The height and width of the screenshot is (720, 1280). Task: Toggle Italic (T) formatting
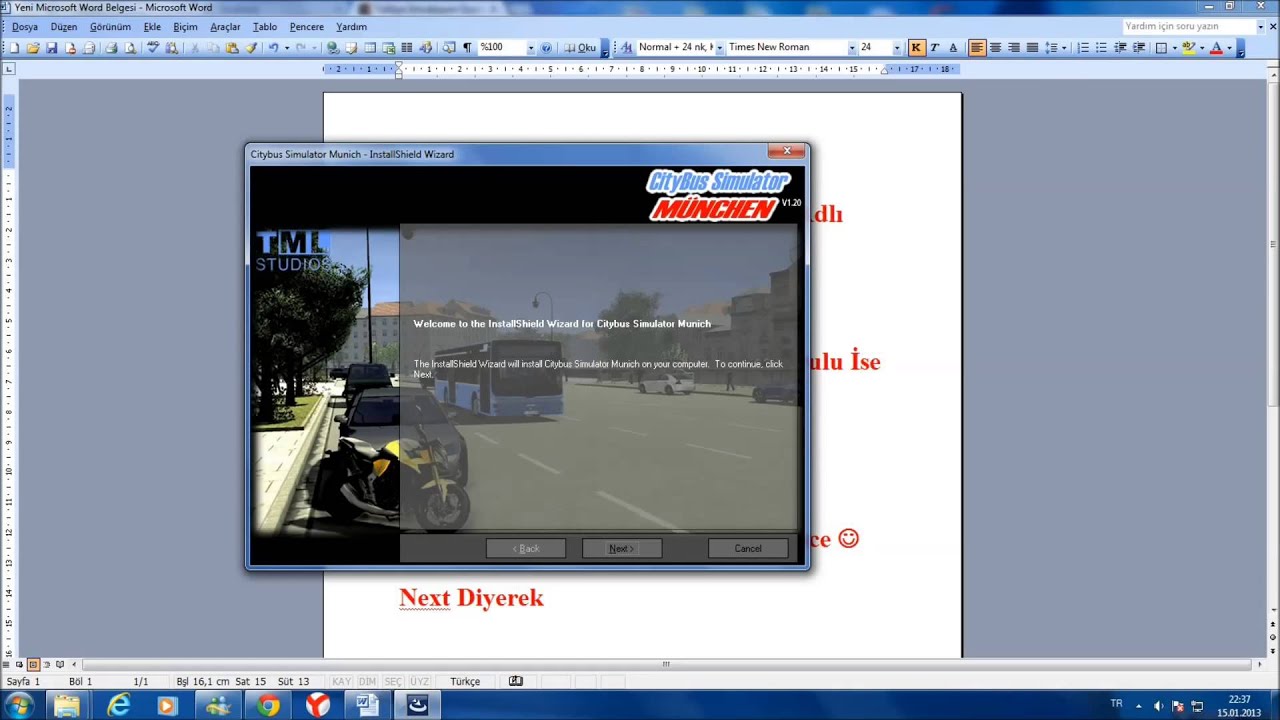(x=934, y=47)
